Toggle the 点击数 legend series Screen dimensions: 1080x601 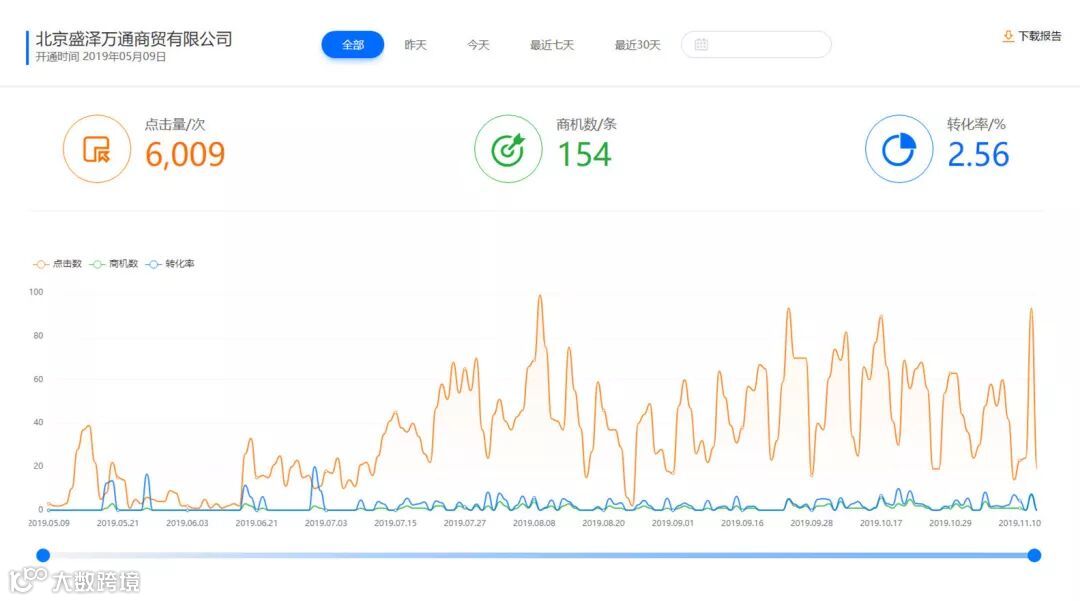tap(57, 264)
